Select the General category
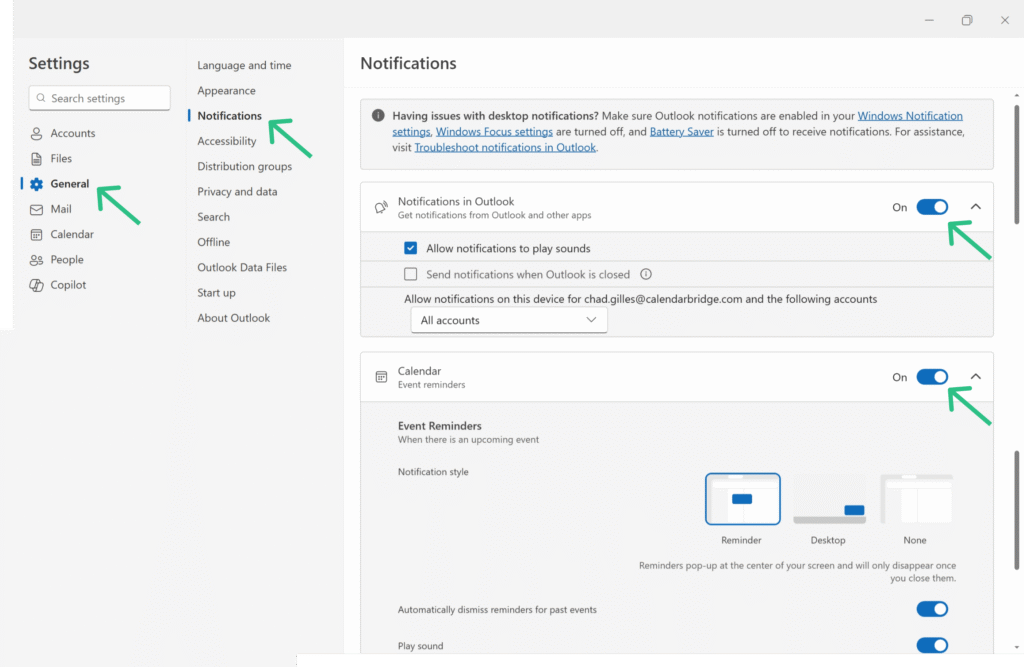 pyautogui.click(x=69, y=184)
